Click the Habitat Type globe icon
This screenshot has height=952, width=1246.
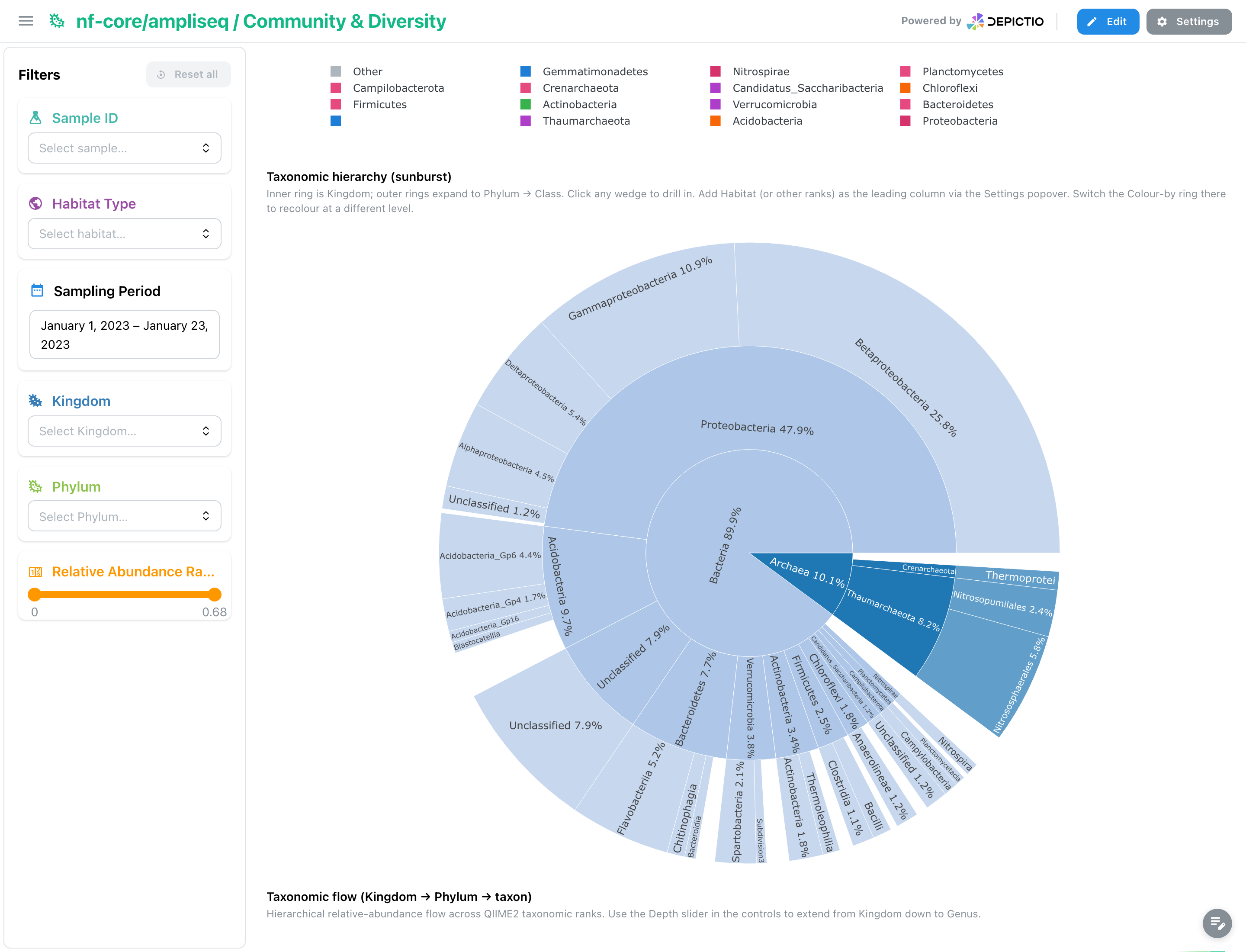[36, 203]
